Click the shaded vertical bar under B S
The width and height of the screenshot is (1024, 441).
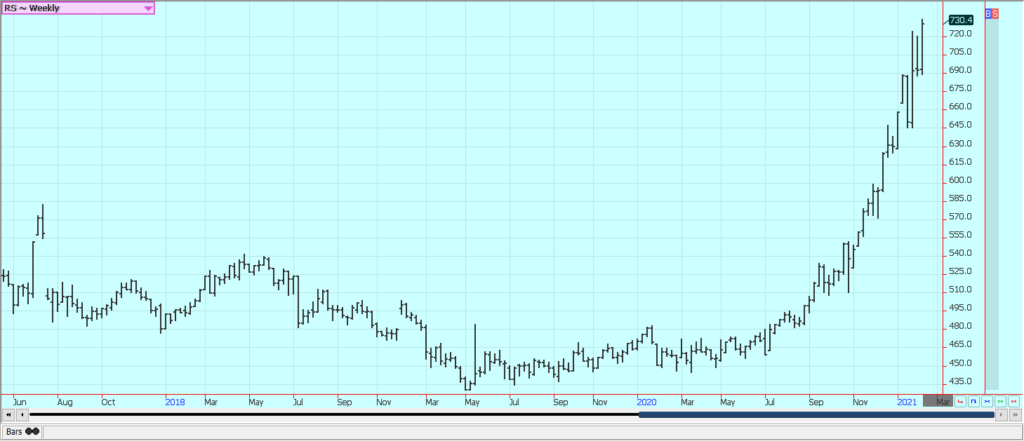[x=992, y=204]
